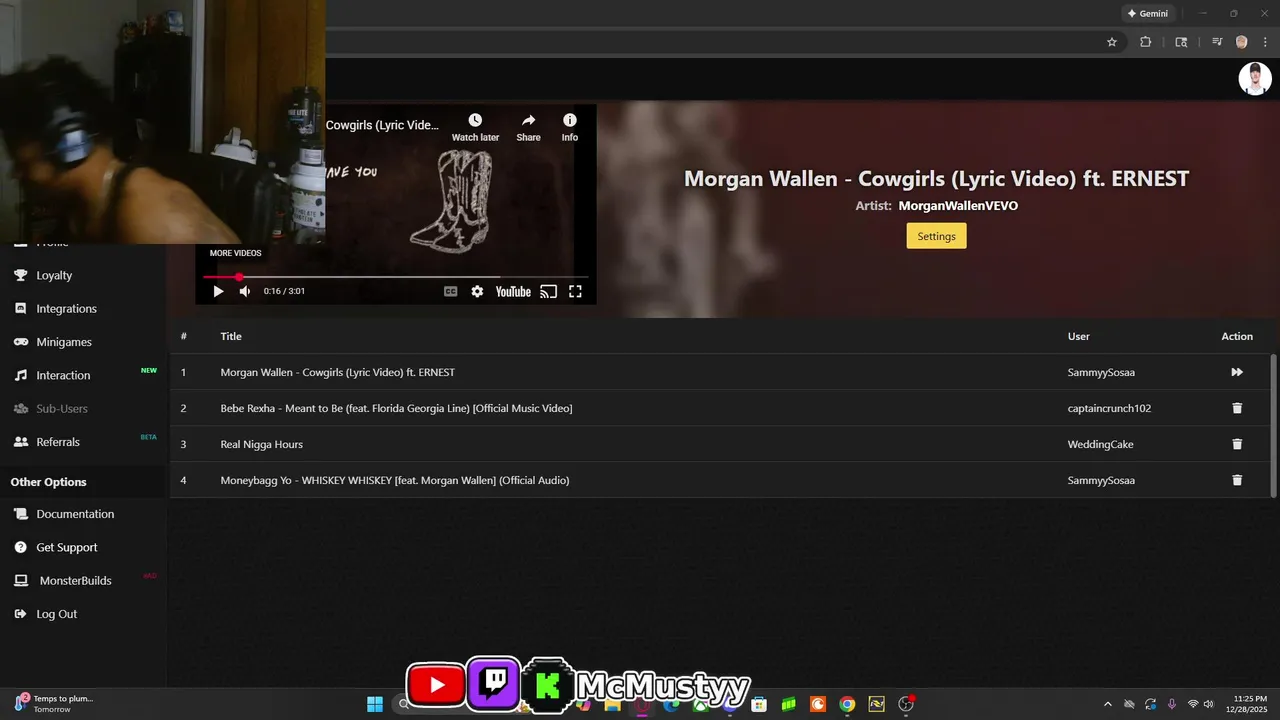Image resolution: width=1280 pixels, height=720 pixels.
Task: Select the Bebe Rexha - Meant to Be row title
Action: click(x=396, y=408)
